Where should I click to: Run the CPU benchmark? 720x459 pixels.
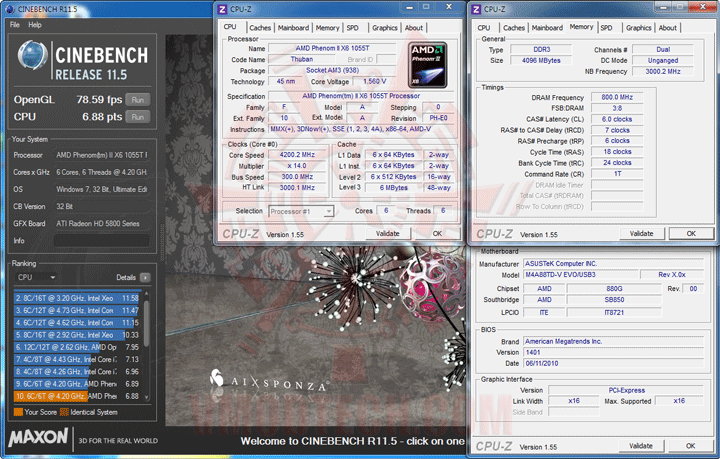tap(138, 117)
